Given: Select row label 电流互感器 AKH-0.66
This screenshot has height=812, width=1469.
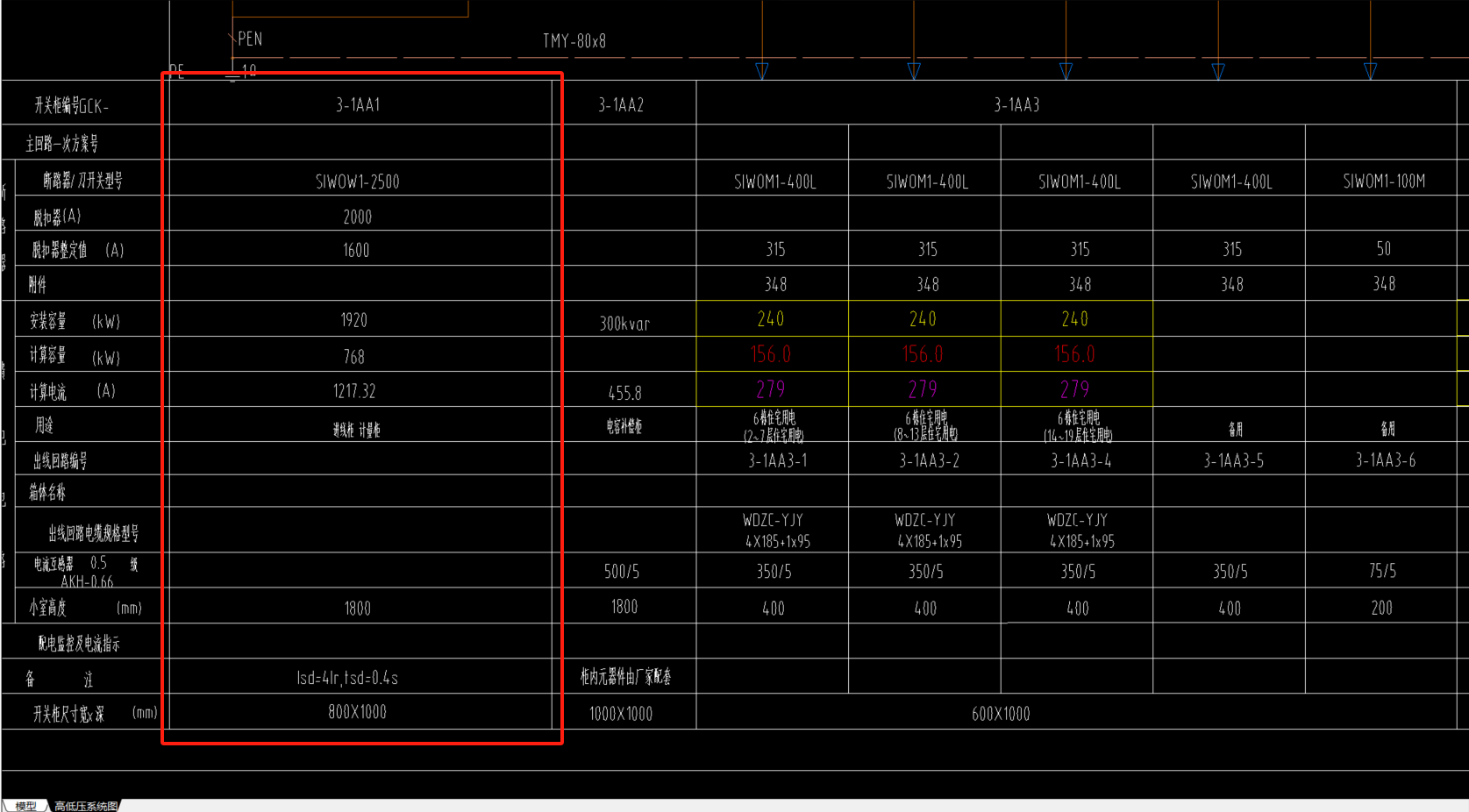Looking at the screenshot, I should click(x=86, y=572).
